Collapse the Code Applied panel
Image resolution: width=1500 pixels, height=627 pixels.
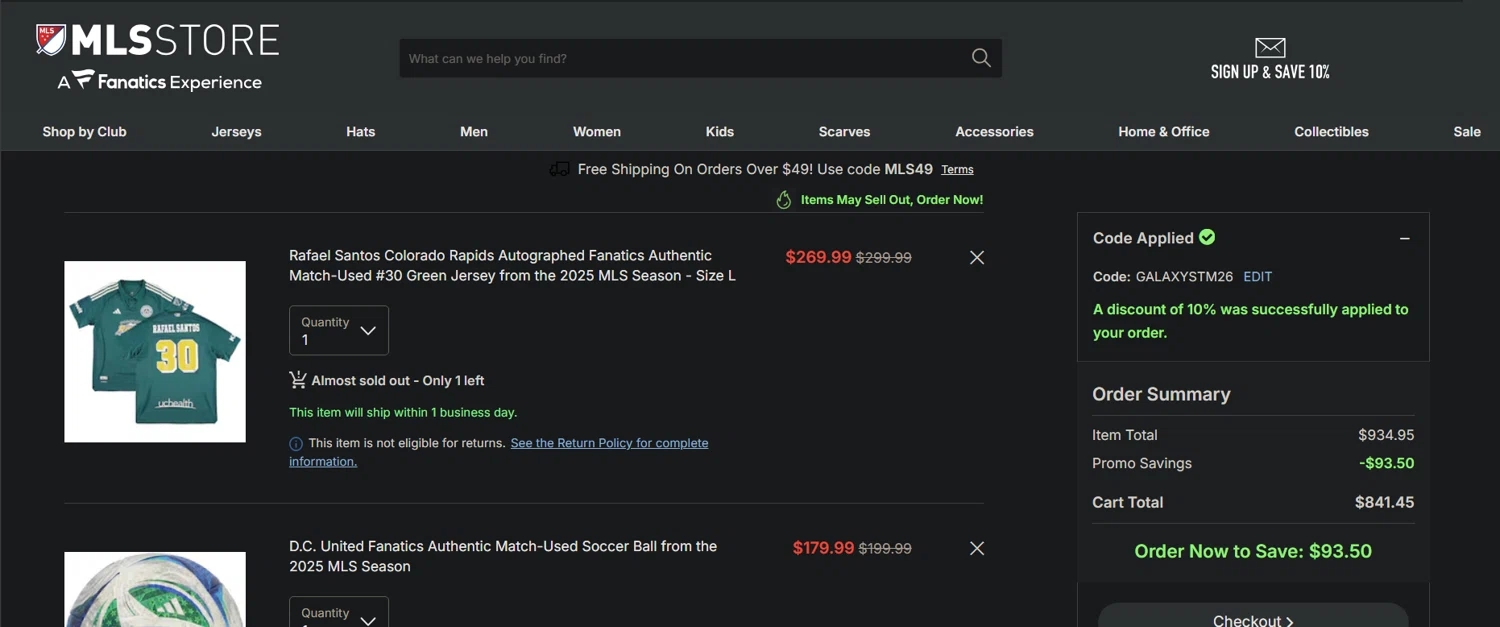pyautogui.click(x=1404, y=238)
